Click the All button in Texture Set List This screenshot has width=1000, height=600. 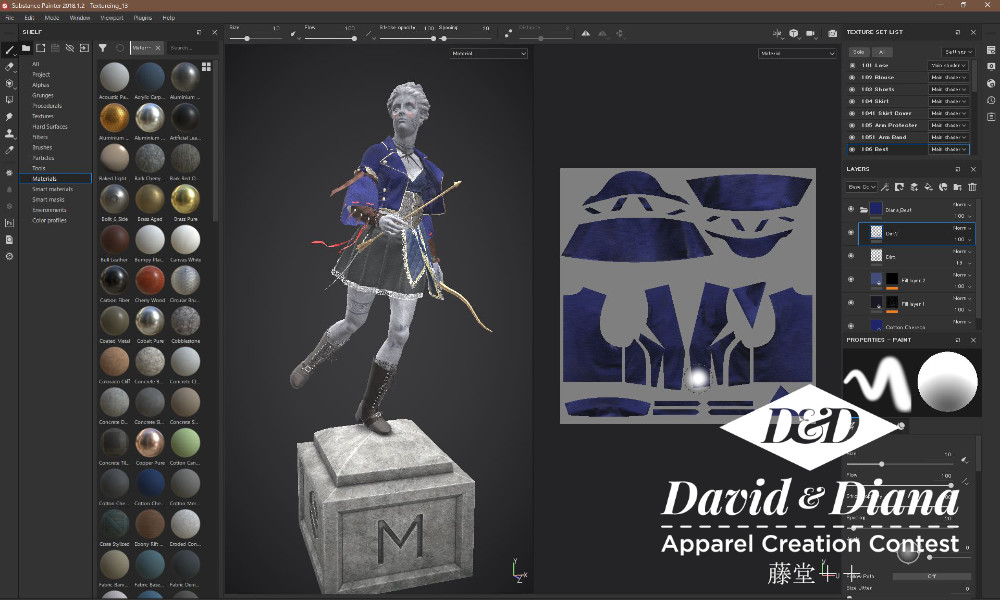[x=881, y=52]
